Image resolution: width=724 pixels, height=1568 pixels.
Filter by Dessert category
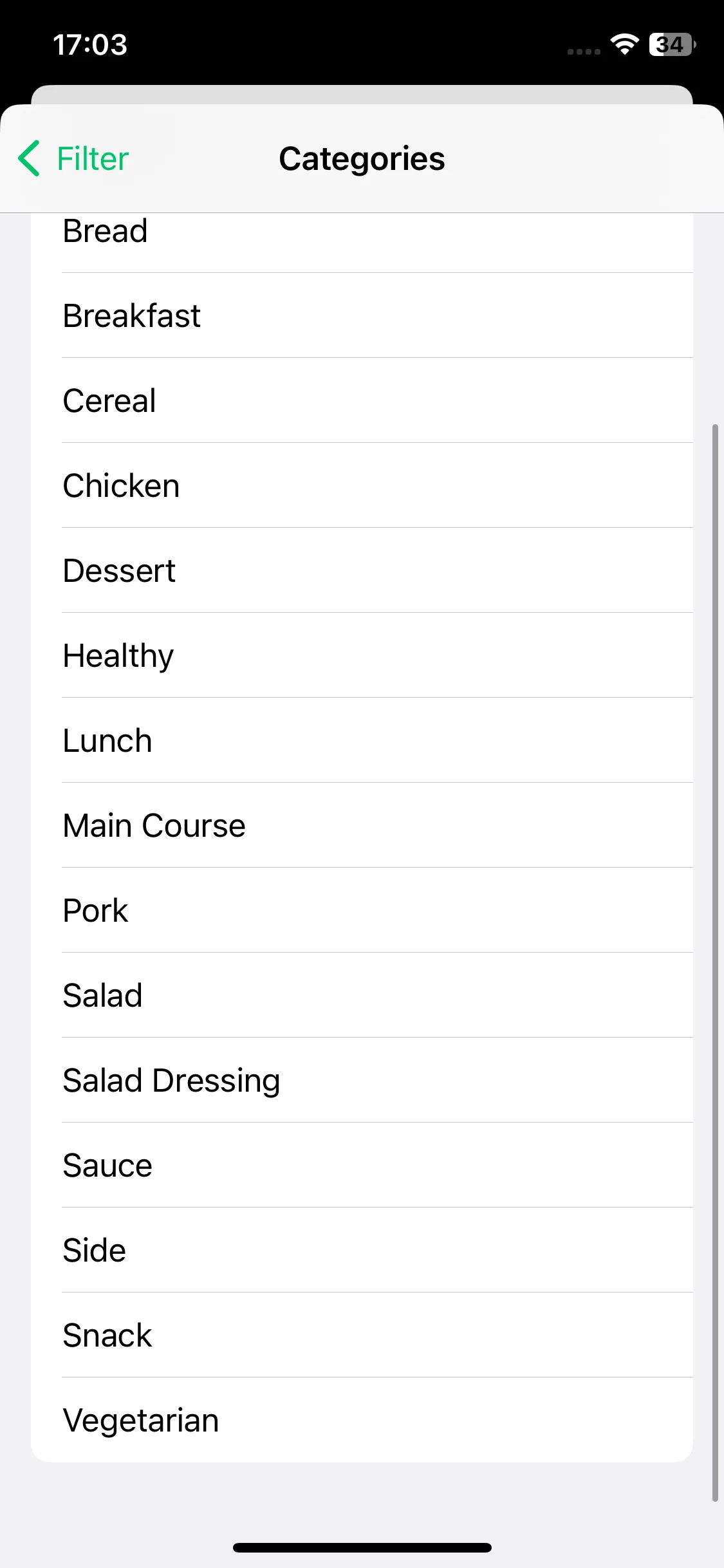point(362,570)
